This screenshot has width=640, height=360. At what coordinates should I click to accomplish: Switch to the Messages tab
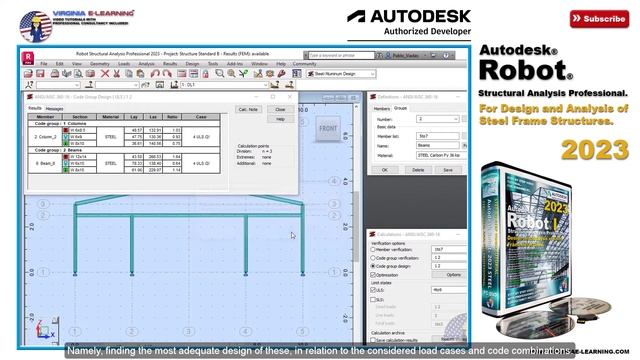click(x=54, y=109)
